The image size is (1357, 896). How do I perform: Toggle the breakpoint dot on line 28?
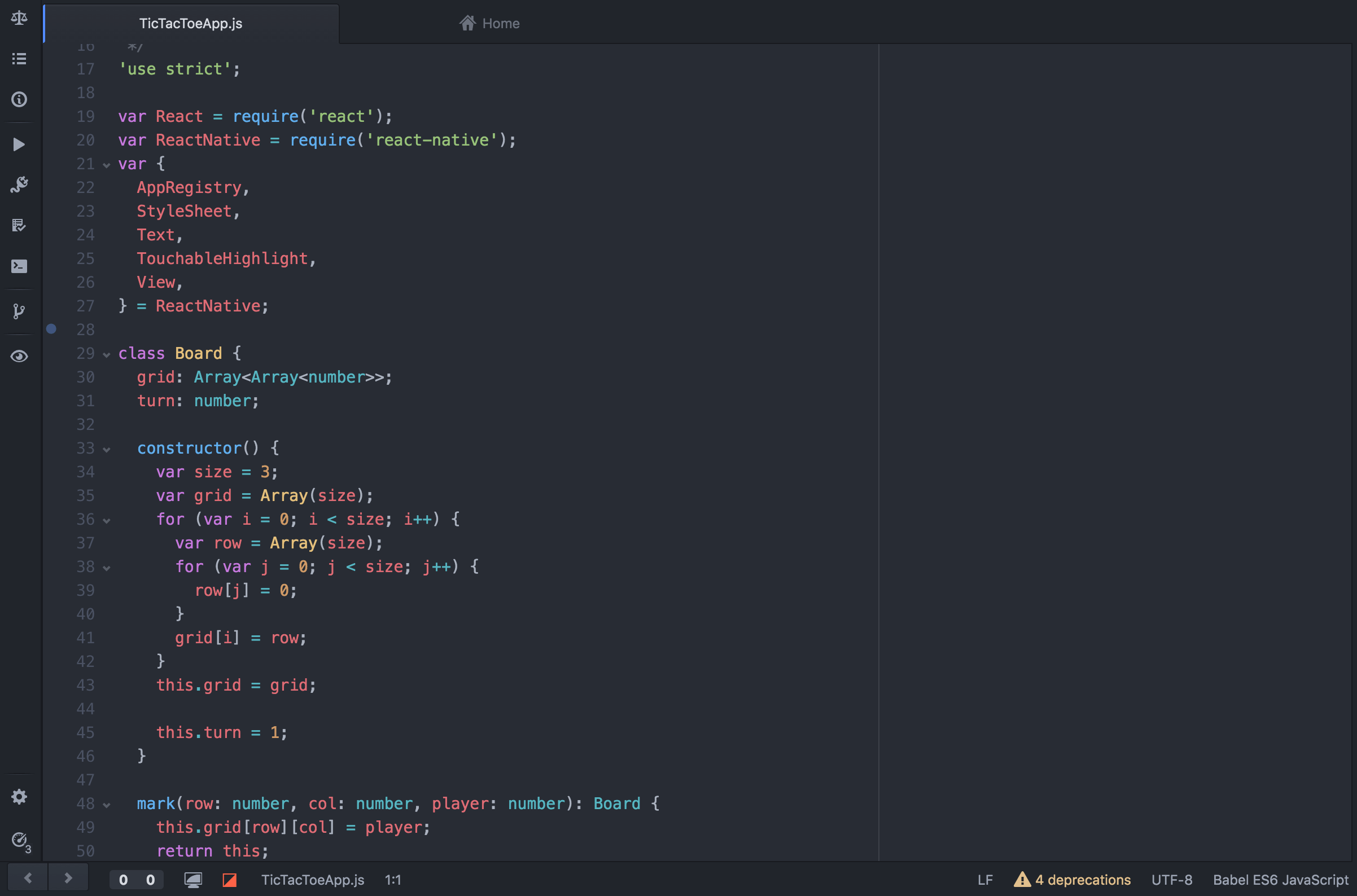click(51, 329)
